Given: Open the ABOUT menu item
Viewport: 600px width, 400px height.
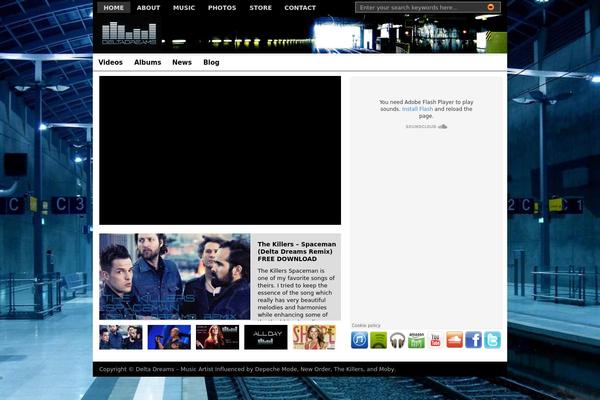Looking at the screenshot, I should pos(148,8).
